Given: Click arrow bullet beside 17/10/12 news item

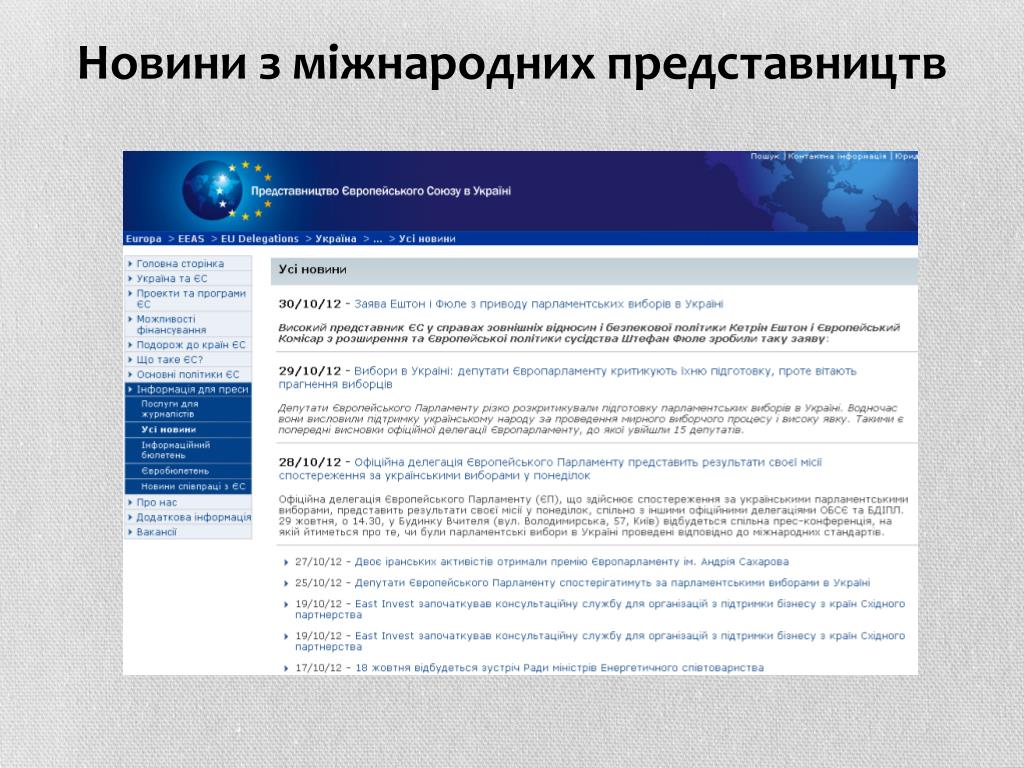Looking at the screenshot, I should [x=286, y=669].
